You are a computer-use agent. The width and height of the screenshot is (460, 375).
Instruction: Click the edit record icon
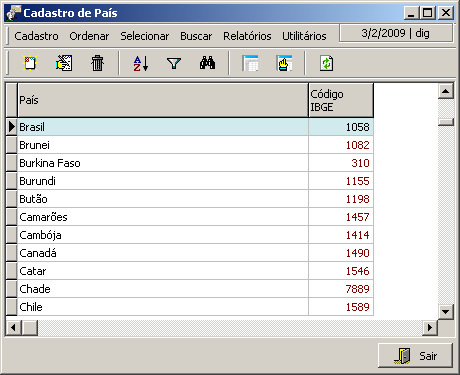click(x=64, y=63)
